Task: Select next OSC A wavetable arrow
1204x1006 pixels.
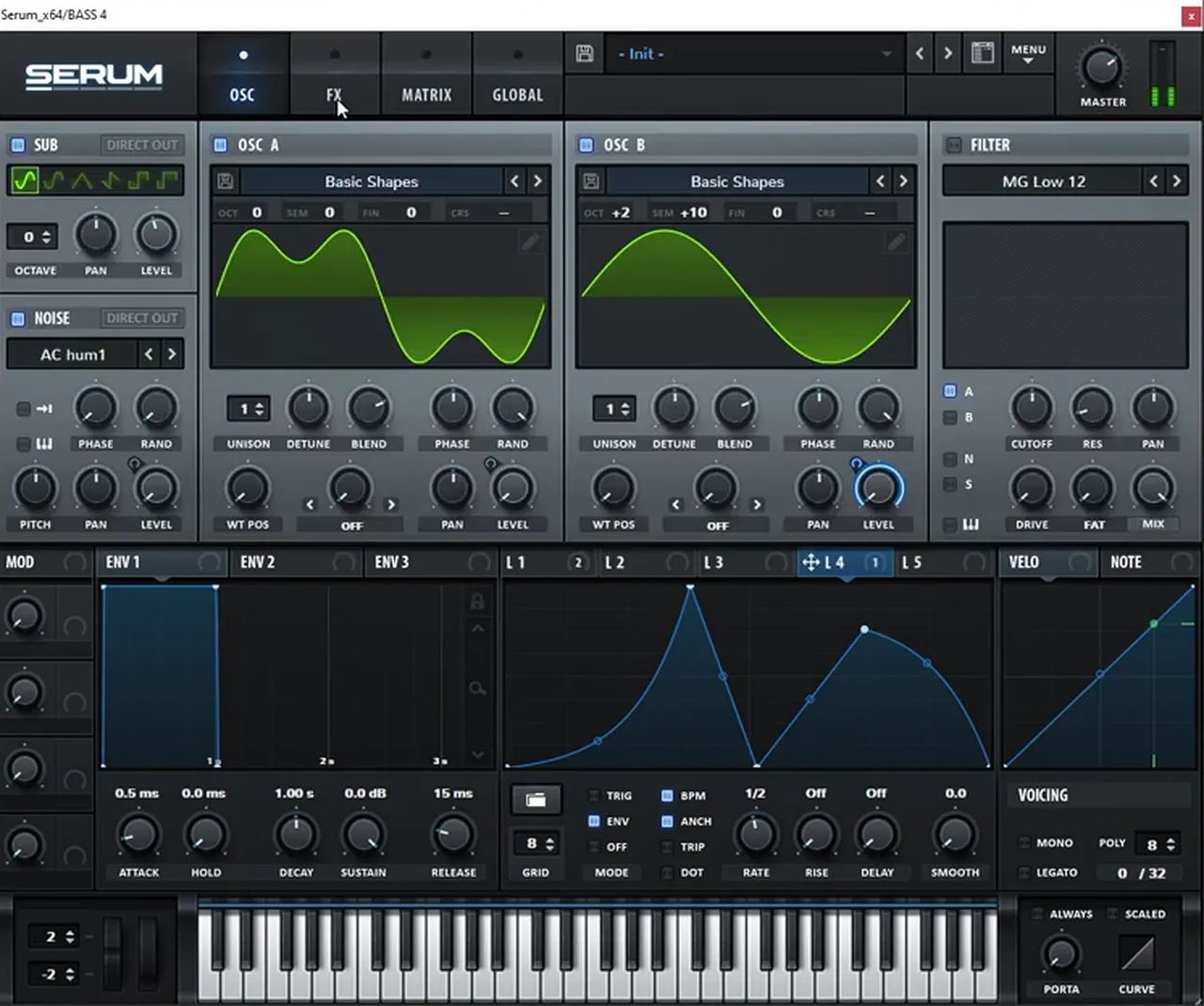Action: [538, 181]
